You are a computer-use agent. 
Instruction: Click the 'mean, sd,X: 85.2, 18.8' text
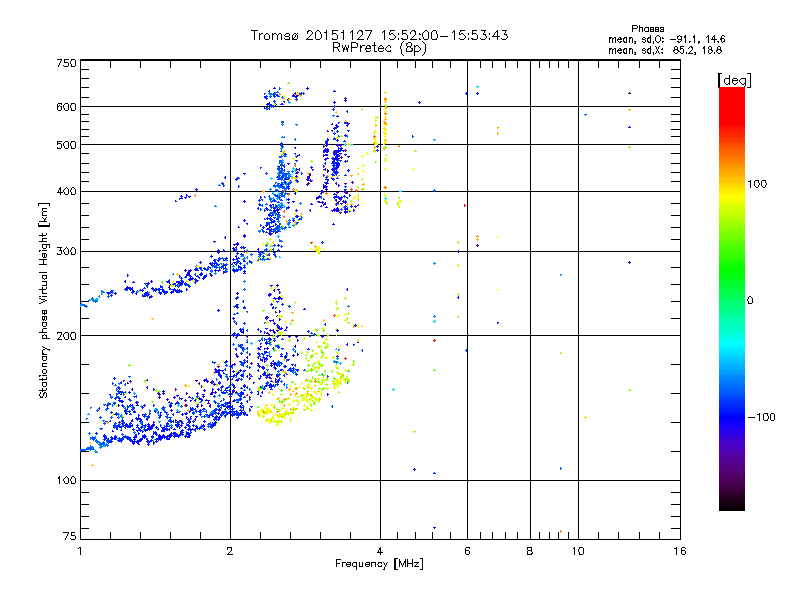click(665, 50)
